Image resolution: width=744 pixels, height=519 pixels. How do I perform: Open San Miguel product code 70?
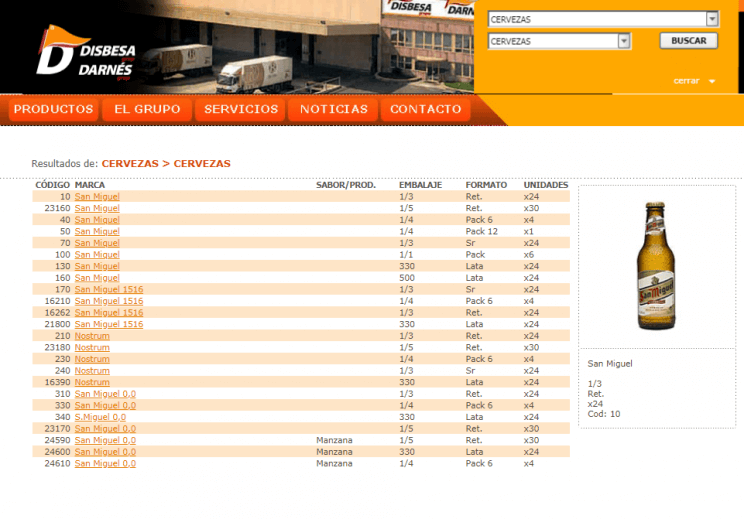click(97, 243)
